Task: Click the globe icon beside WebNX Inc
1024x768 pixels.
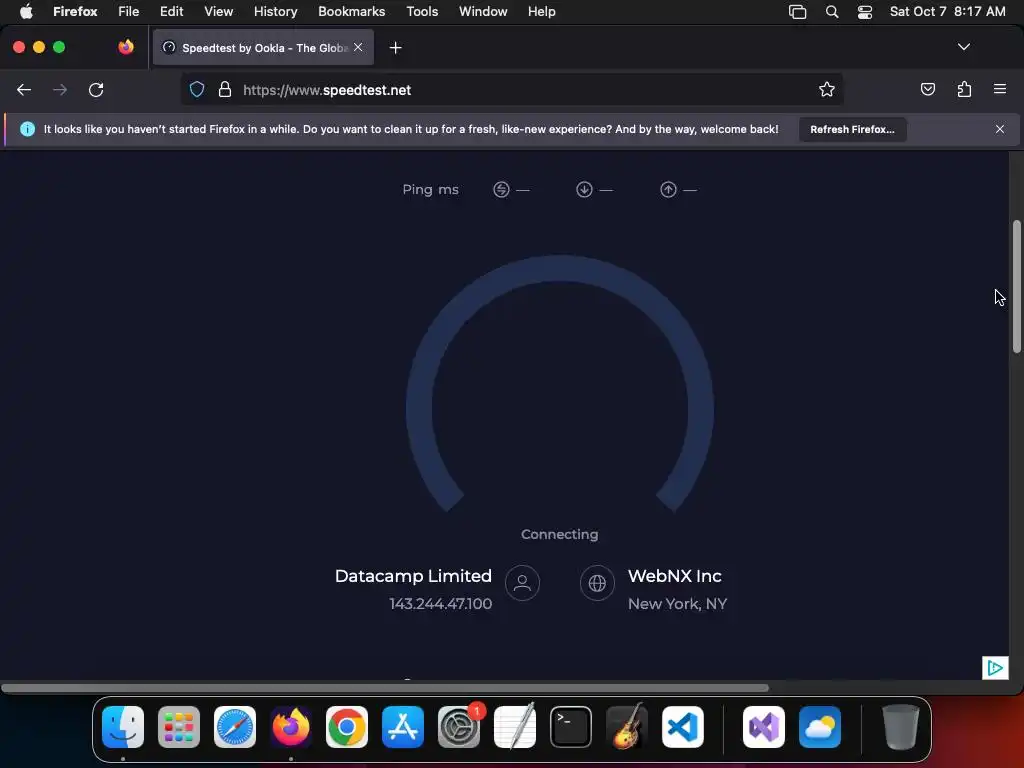Action: (x=597, y=583)
